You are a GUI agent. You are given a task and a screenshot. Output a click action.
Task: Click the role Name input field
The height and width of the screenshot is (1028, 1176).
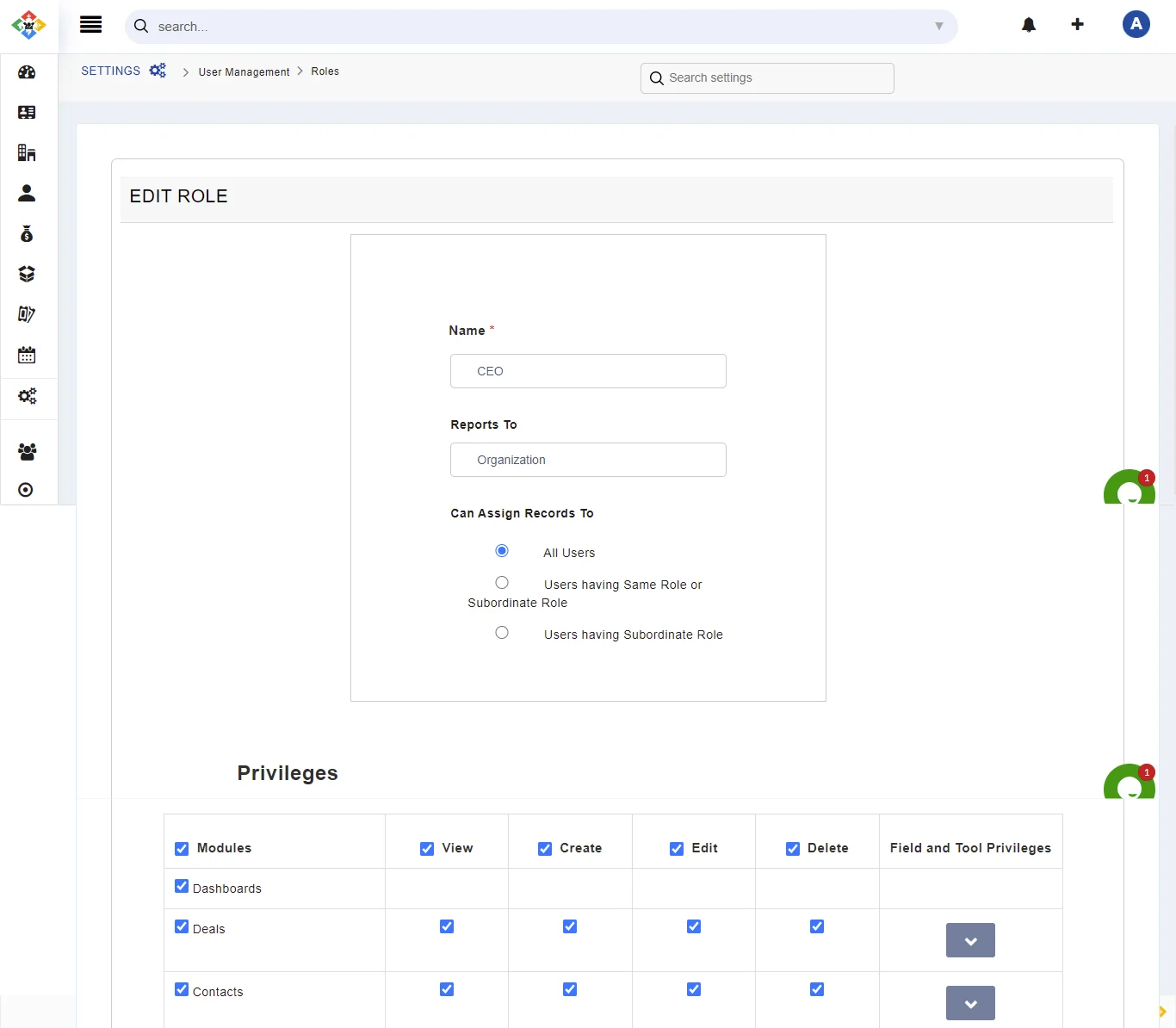(588, 371)
